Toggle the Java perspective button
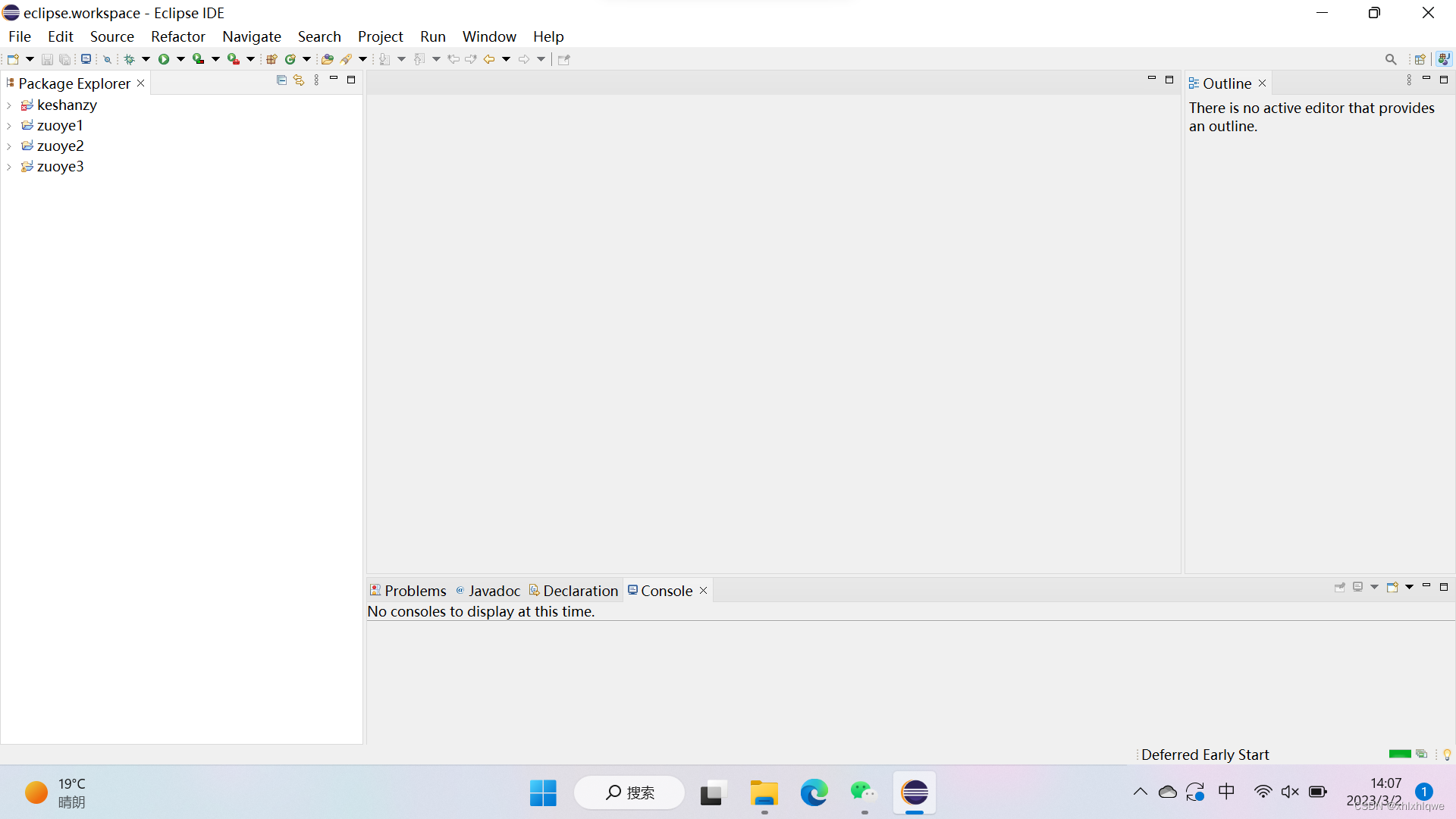 point(1443,59)
